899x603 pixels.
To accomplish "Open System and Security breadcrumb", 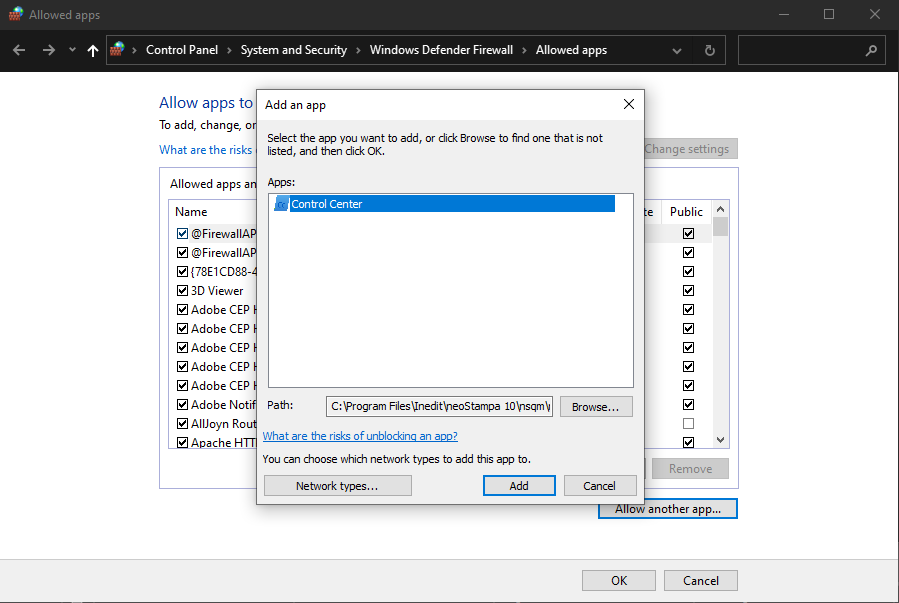I will [294, 50].
